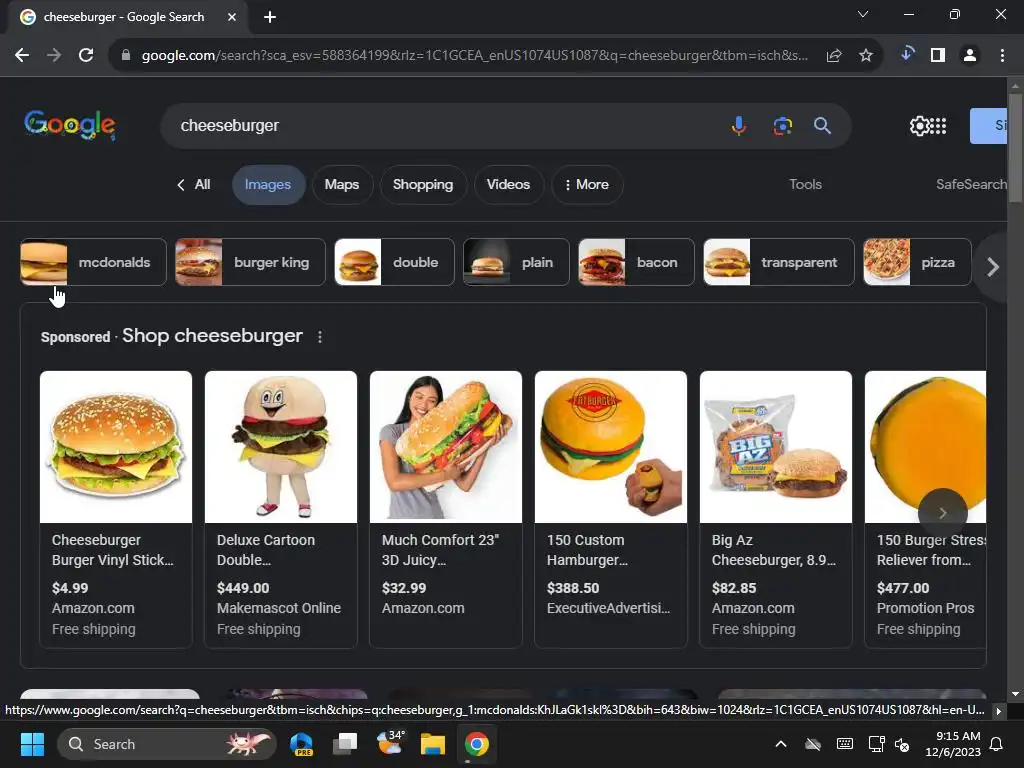Open taskbar weather widget
The width and height of the screenshot is (1024, 768).
click(389, 744)
